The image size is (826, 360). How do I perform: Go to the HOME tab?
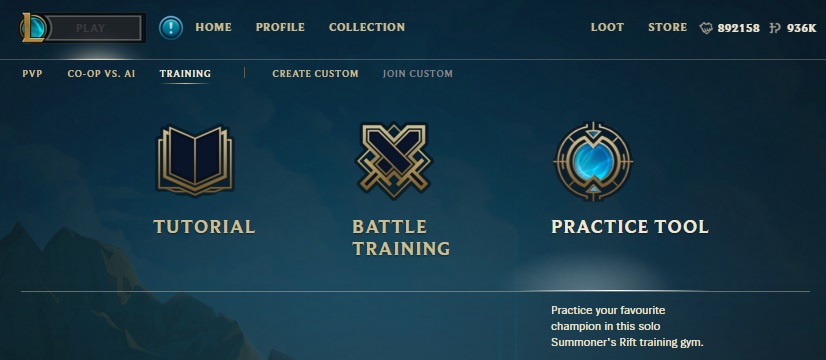[x=213, y=27]
